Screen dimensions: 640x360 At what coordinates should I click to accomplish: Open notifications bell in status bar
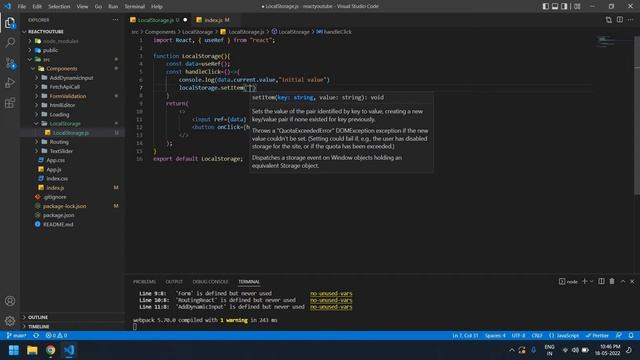pyautogui.click(x=631, y=336)
